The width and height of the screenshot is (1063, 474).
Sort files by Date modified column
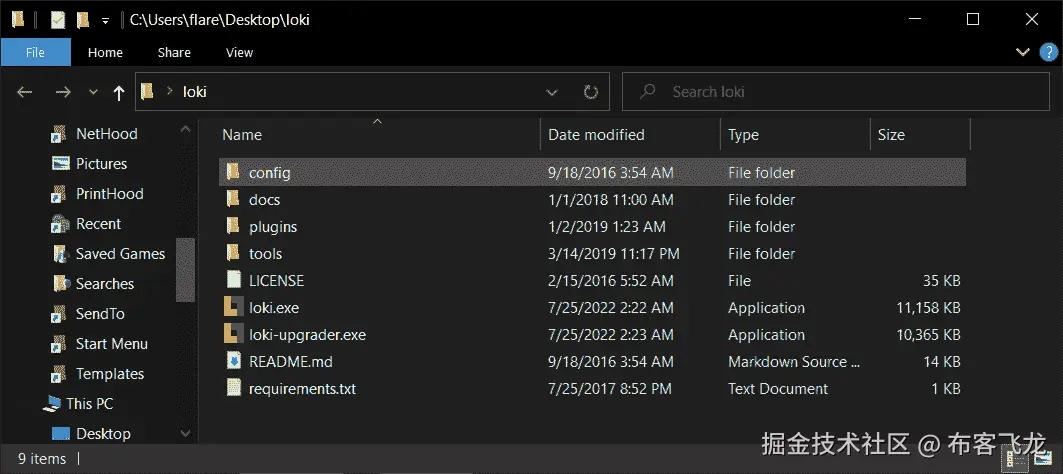pos(596,135)
